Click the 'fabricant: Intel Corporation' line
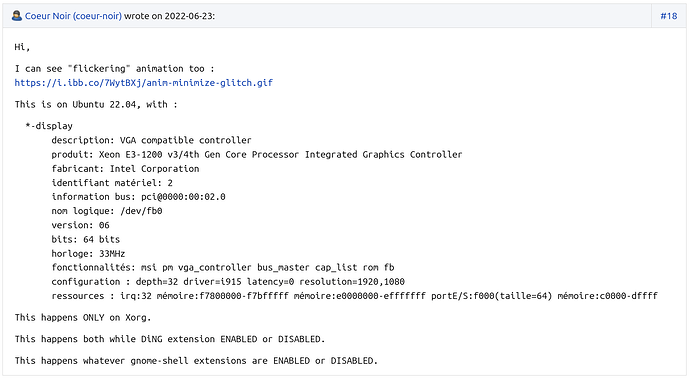The height and width of the screenshot is (378, 690). (x=125, y=169)
